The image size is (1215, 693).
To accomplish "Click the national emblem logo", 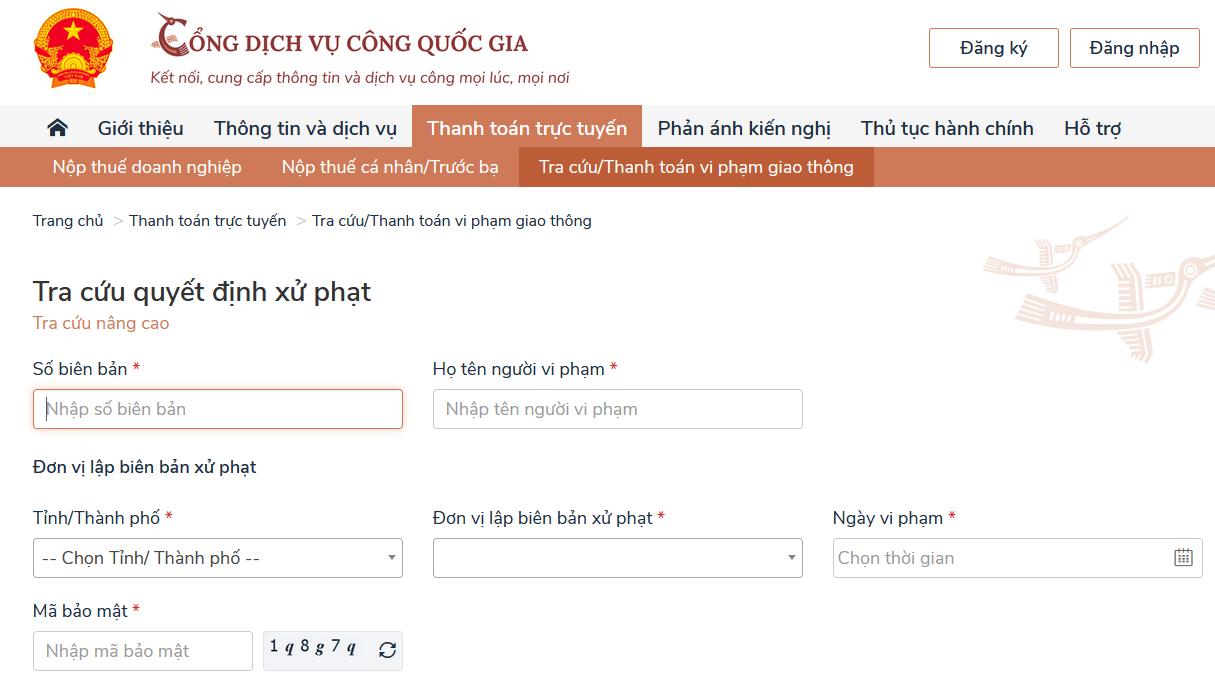I will pyautogui.click(x=73, y=48).
